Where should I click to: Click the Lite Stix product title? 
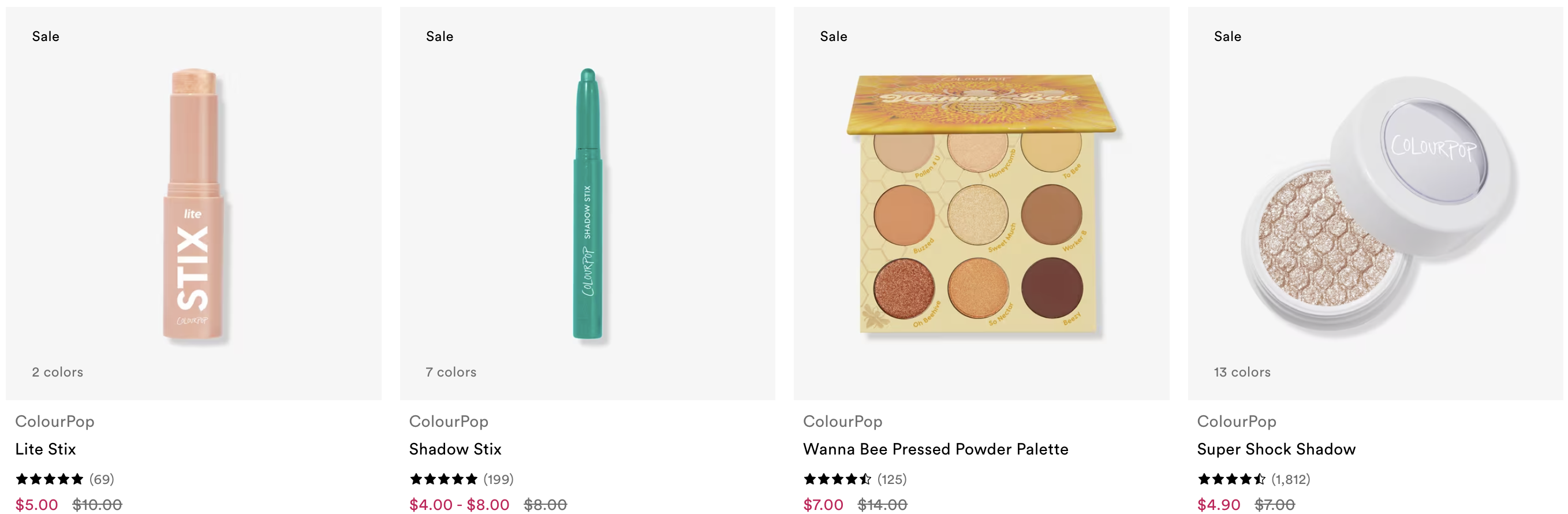point(46,449)
